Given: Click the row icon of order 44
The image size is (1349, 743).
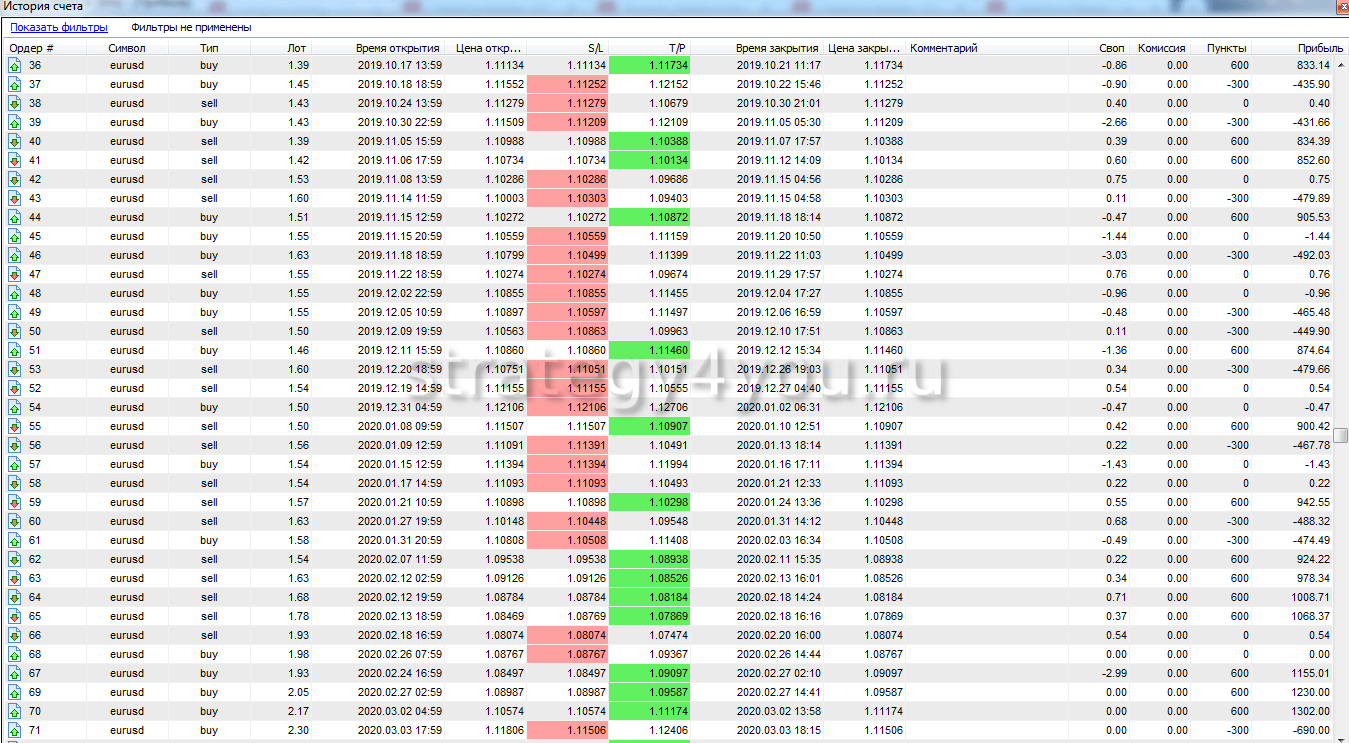Looking at the screenshot, I should [15, 218].
